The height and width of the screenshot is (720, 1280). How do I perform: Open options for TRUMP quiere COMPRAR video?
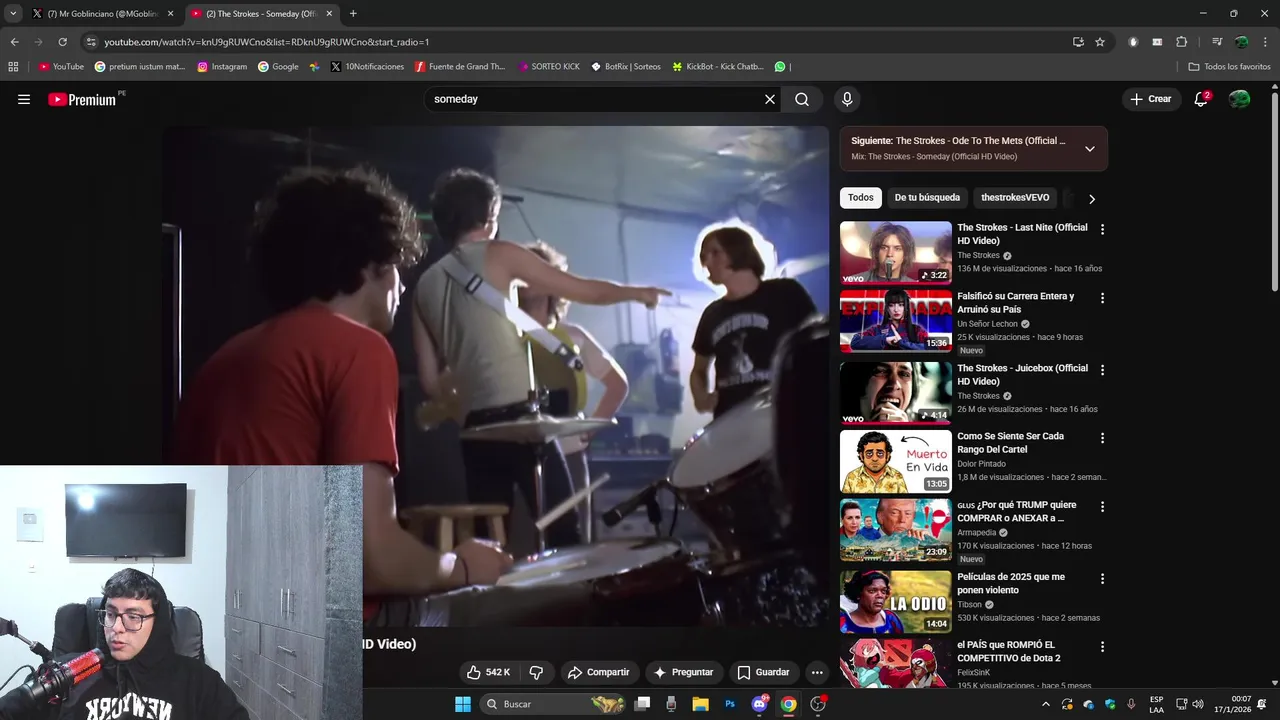coord(1102,507)
